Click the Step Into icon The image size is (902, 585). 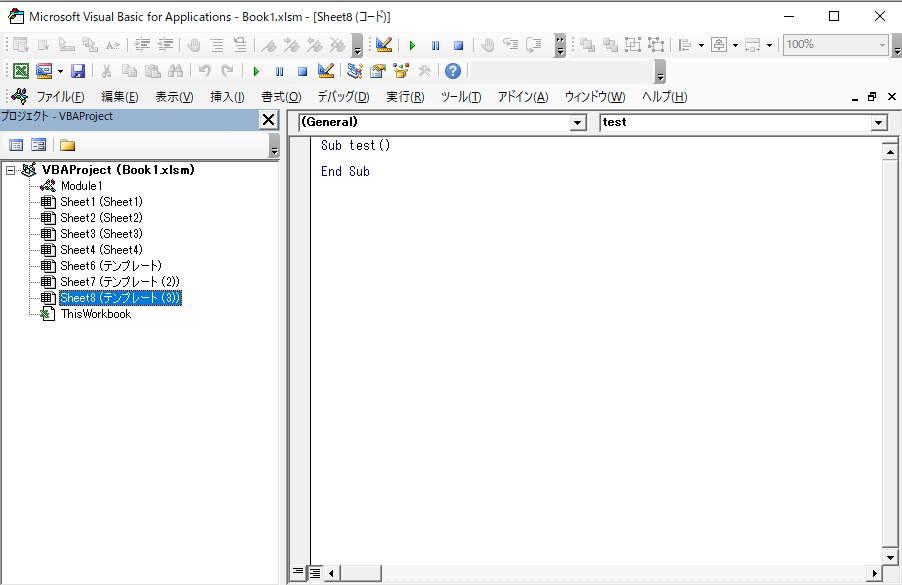pyautogui.click(x=510, y=44)
